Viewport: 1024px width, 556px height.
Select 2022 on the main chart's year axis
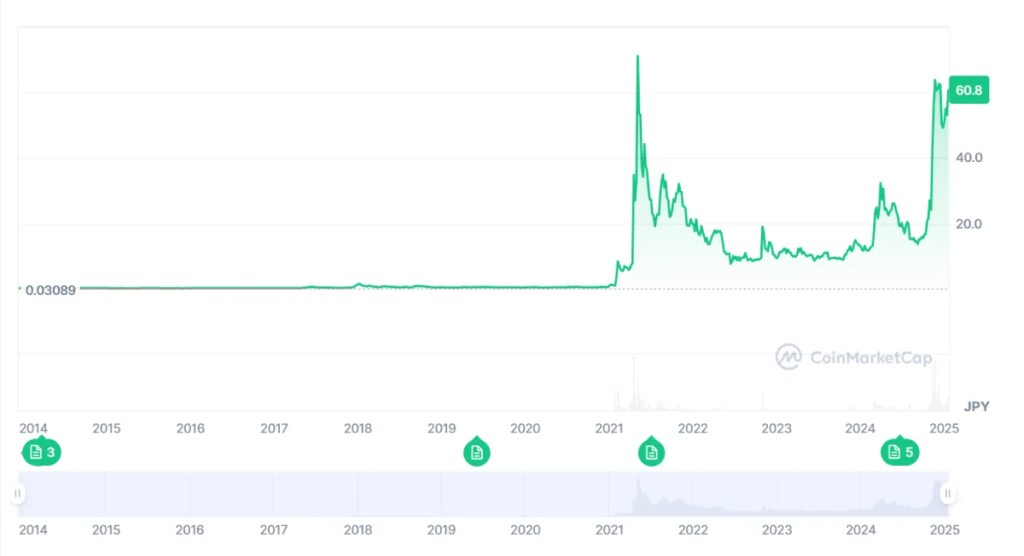693,429
